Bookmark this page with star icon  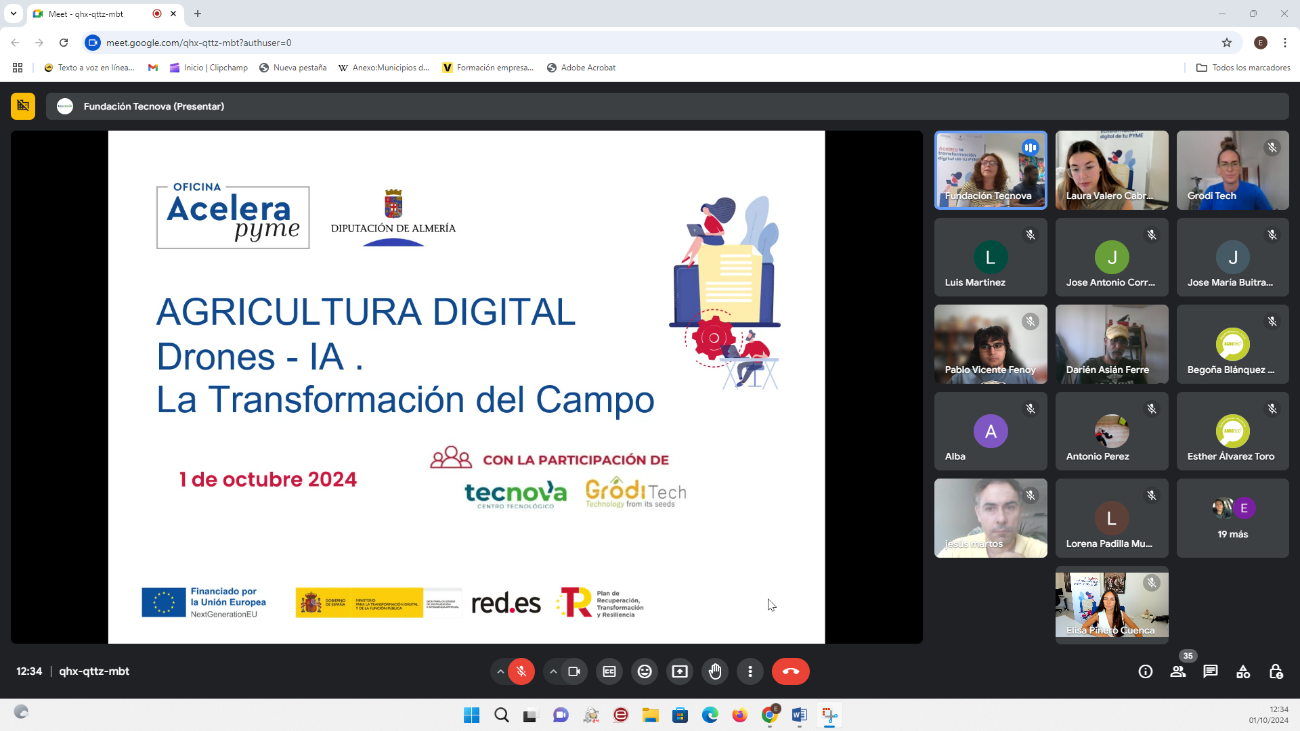click(1226, 43)
